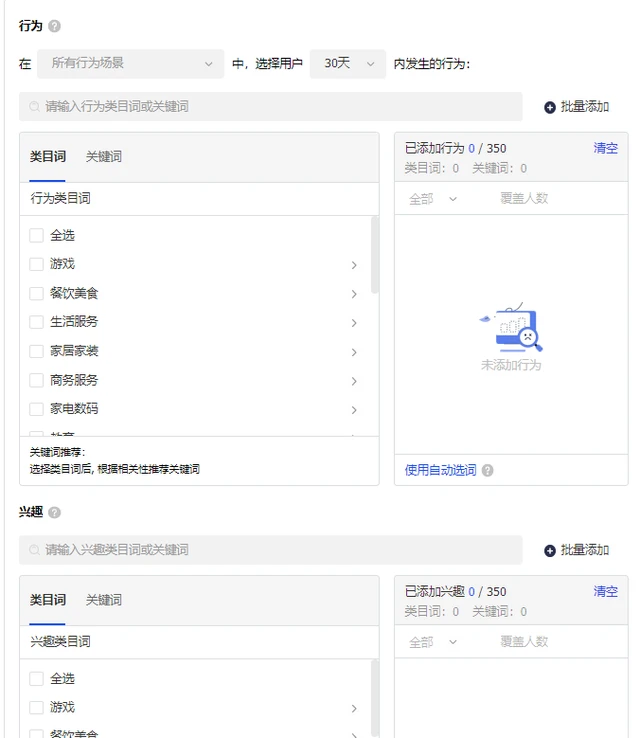
Task: Click search icon in 行为 keyword field
Action: (x=35, y=107)
